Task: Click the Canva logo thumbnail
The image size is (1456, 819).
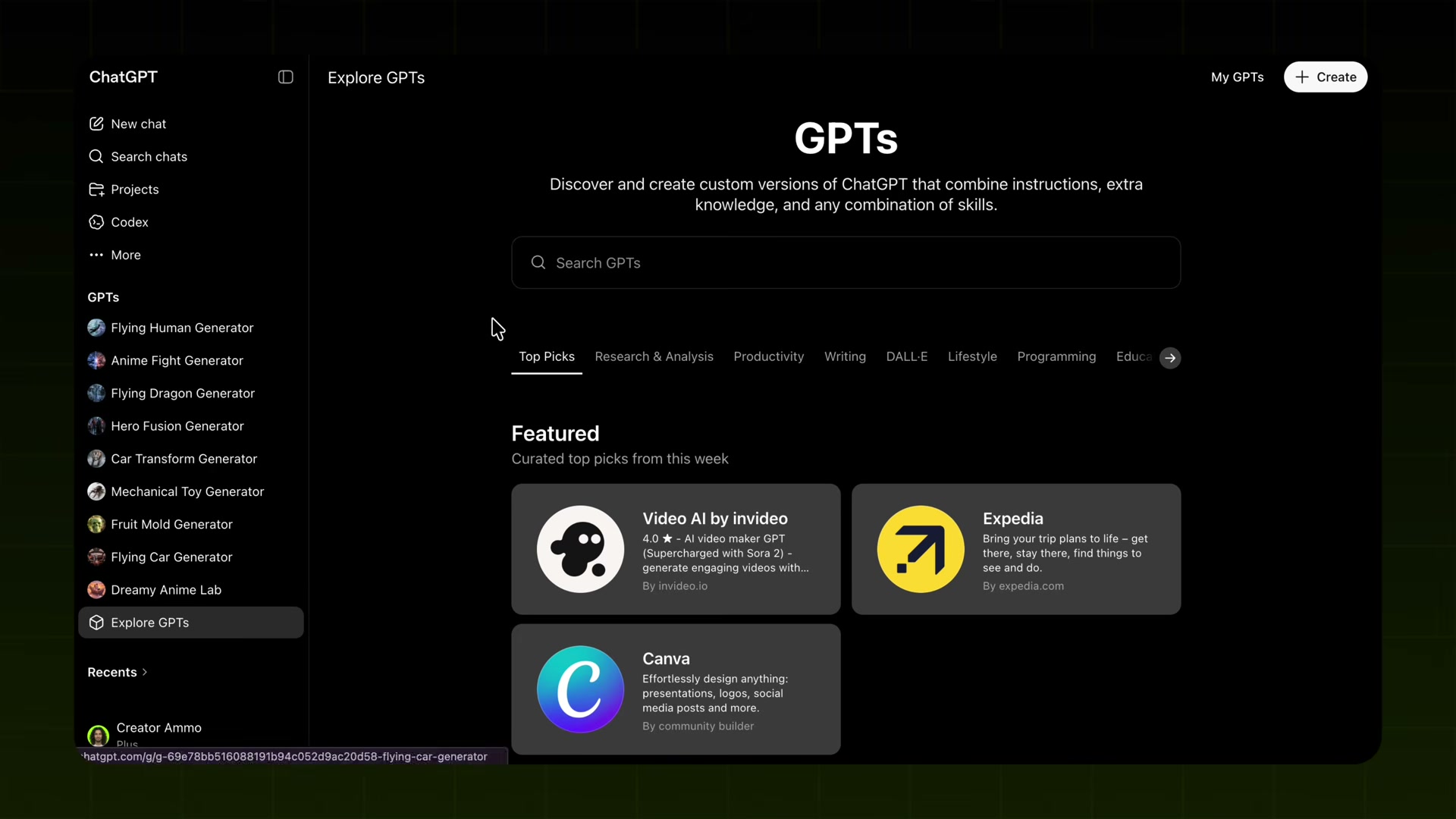Action: [x=580, y=689]
